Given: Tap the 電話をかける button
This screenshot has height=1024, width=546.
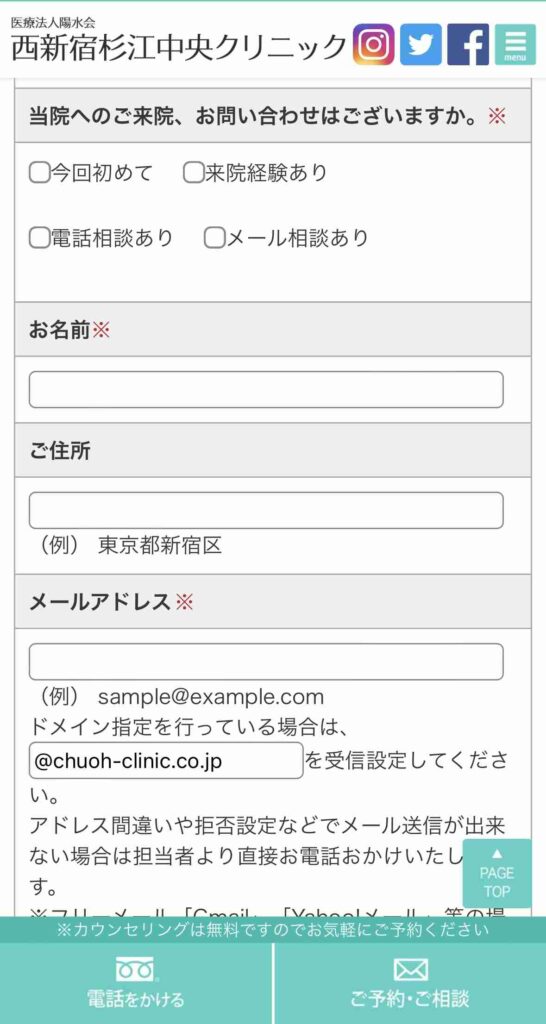Looking at the screenshot, I should (136, 984).
